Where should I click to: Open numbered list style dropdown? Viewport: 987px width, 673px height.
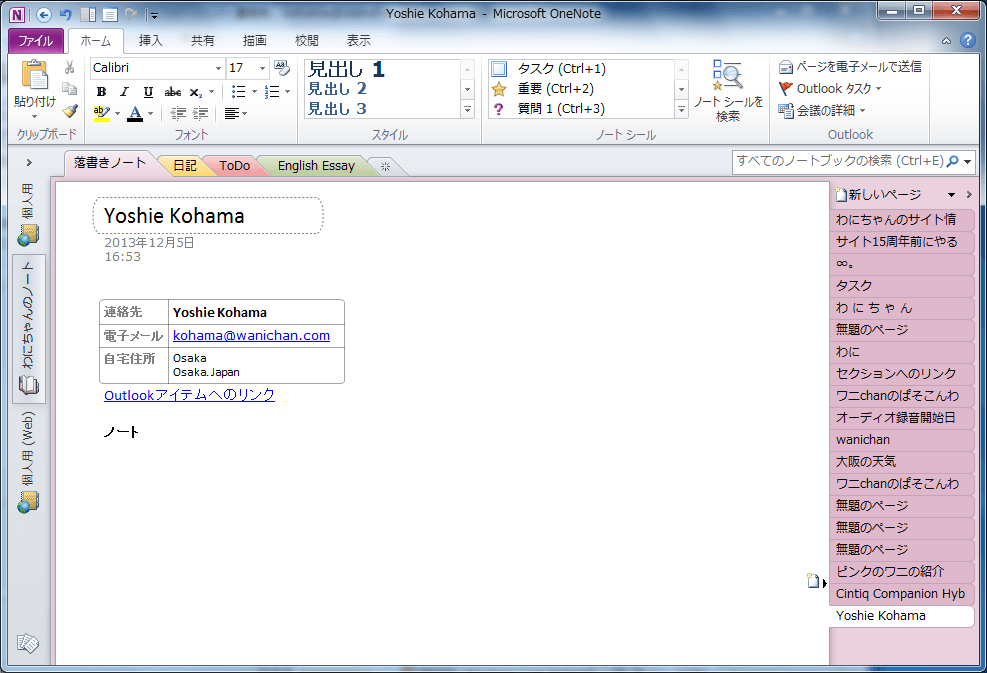[288, 92]
